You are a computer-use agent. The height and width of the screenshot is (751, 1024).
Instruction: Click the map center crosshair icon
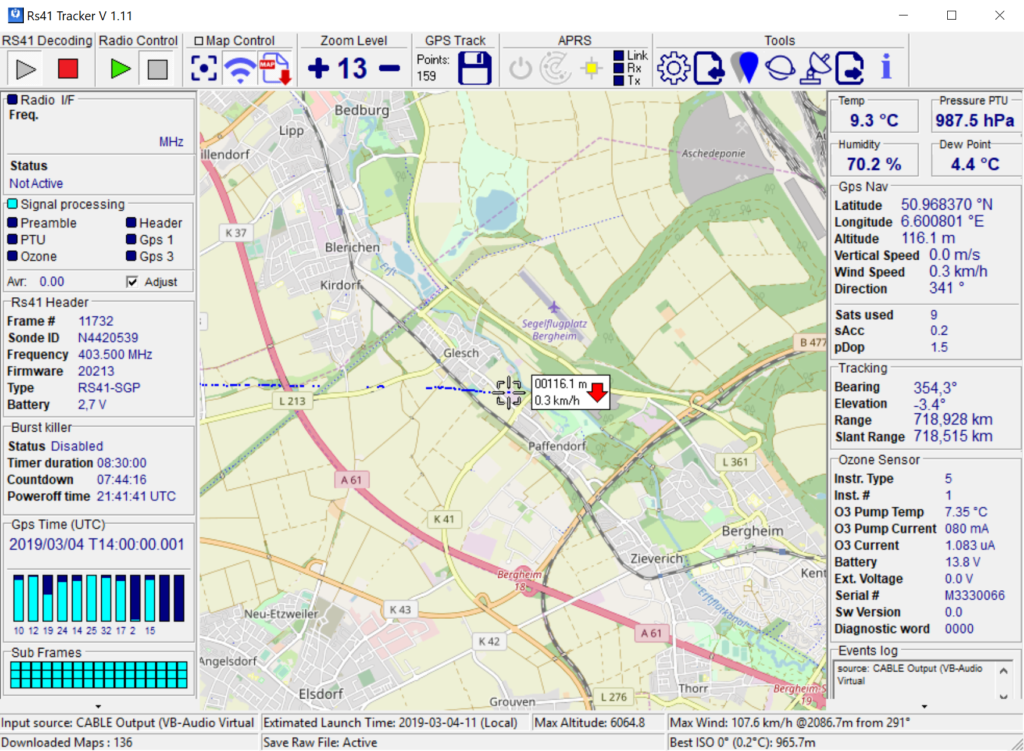click(204, 69)
